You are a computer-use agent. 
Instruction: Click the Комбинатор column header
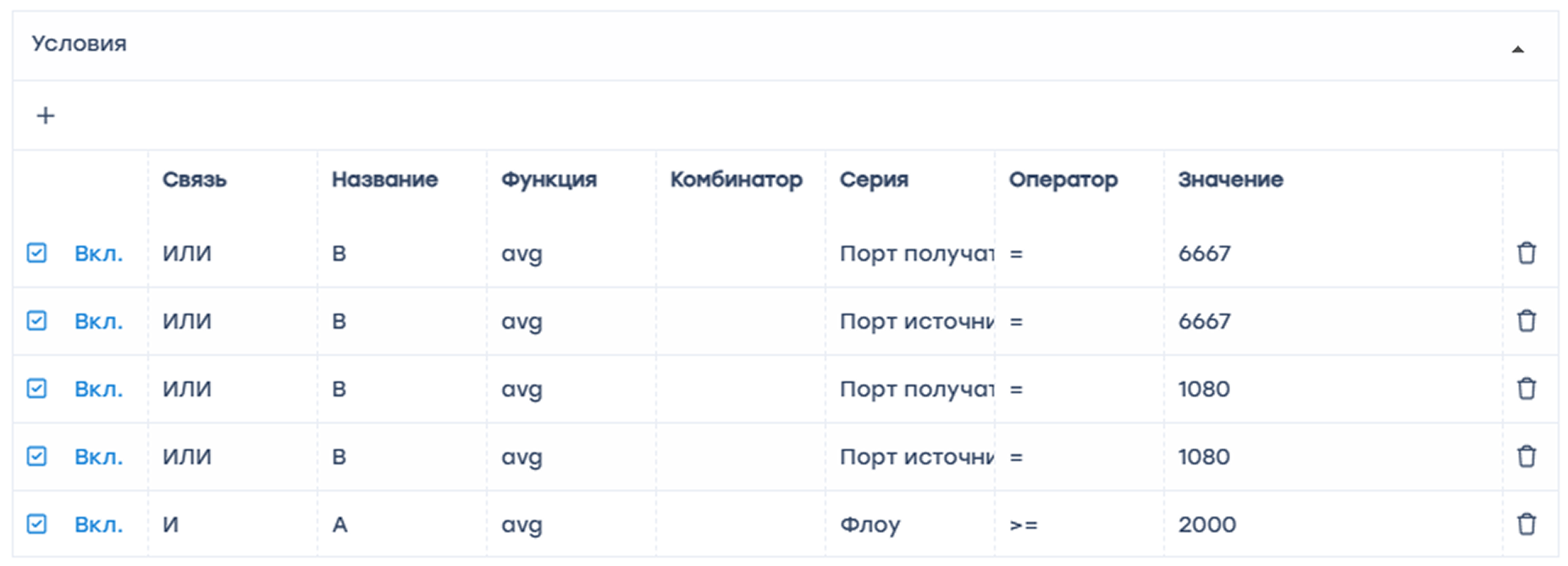[x=736, y=180]
